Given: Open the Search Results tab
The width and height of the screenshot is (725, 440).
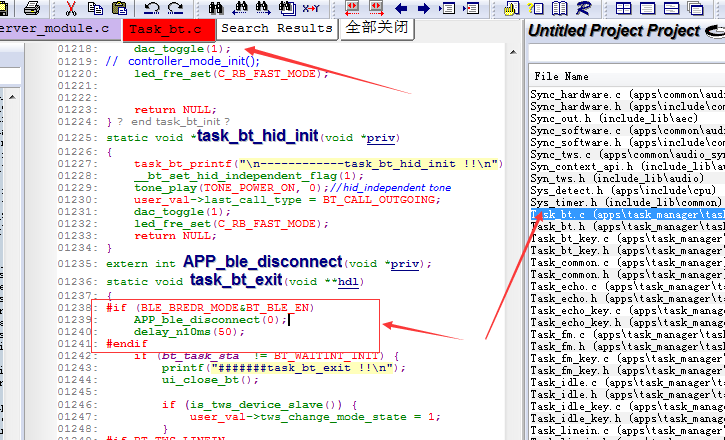Looking at the screenshot, I should (276, 29).
